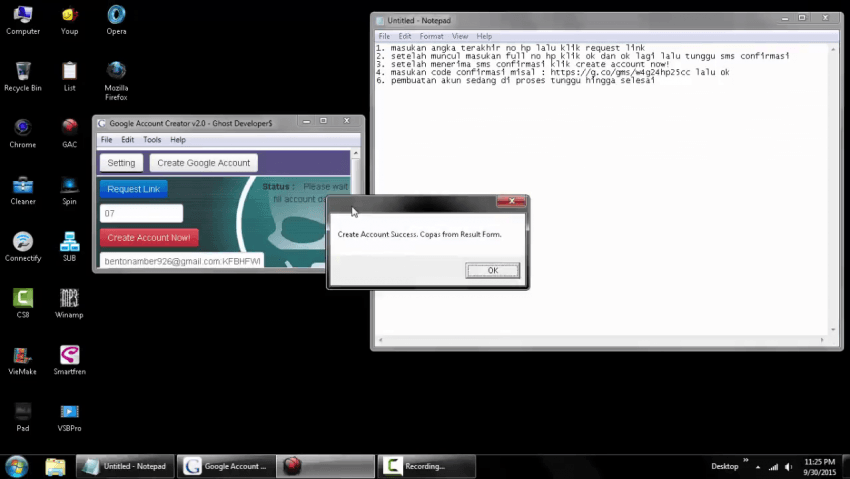Open the Opera browser desktop icon
850x479 pixels.
[116, 15]
